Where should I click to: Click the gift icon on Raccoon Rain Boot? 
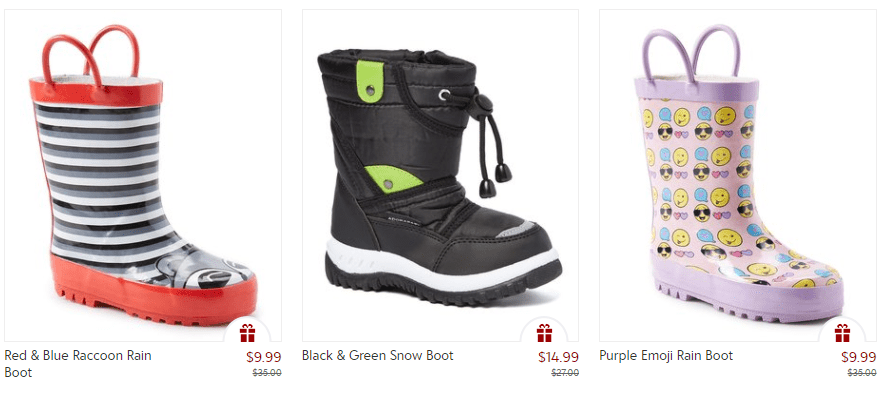[x=247, y=333]
